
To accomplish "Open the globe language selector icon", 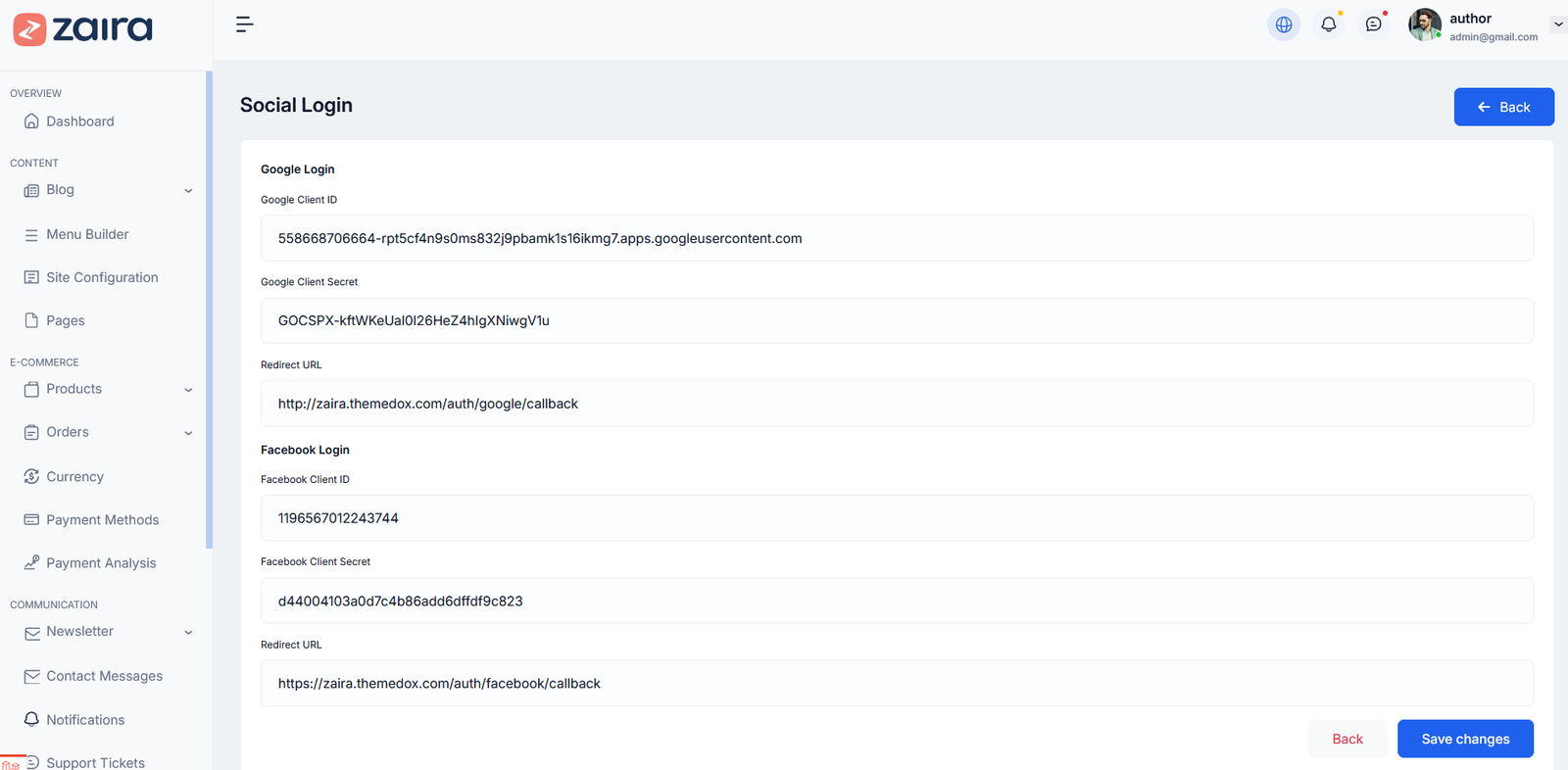I will coord(1283,24).
